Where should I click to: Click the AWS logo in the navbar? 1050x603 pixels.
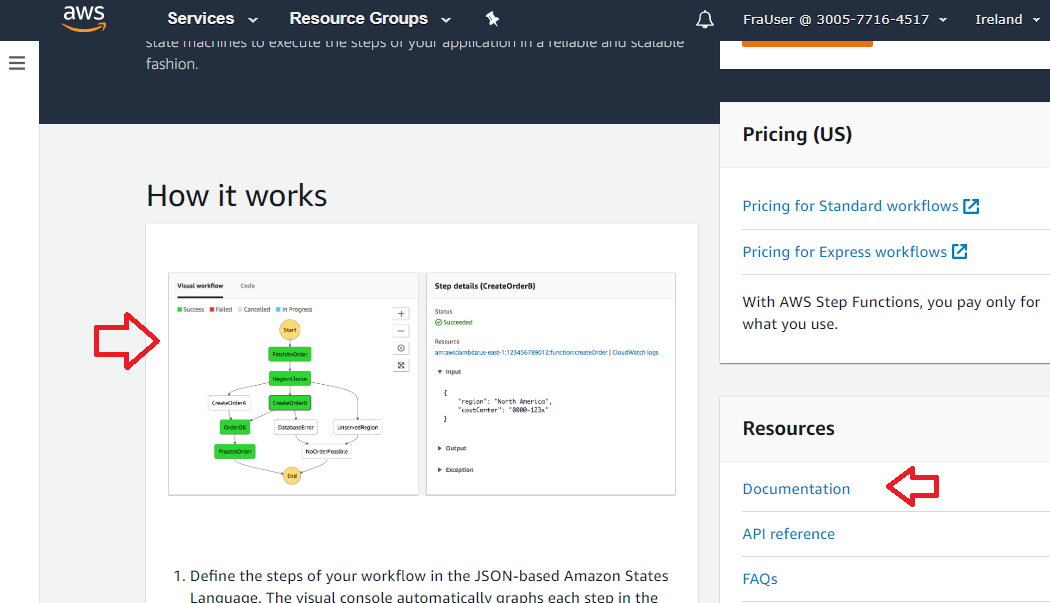click(x=84, y=18)
